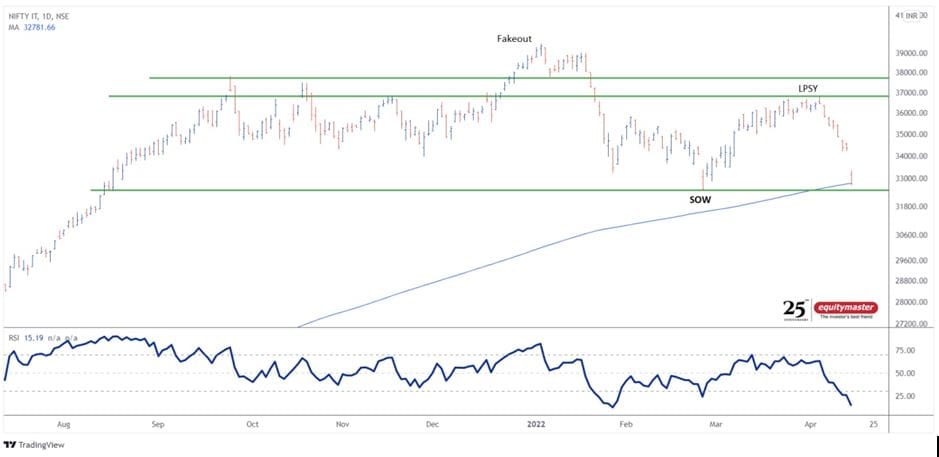
Task: Click the SOW text annotation
Action: pos(699,200)
